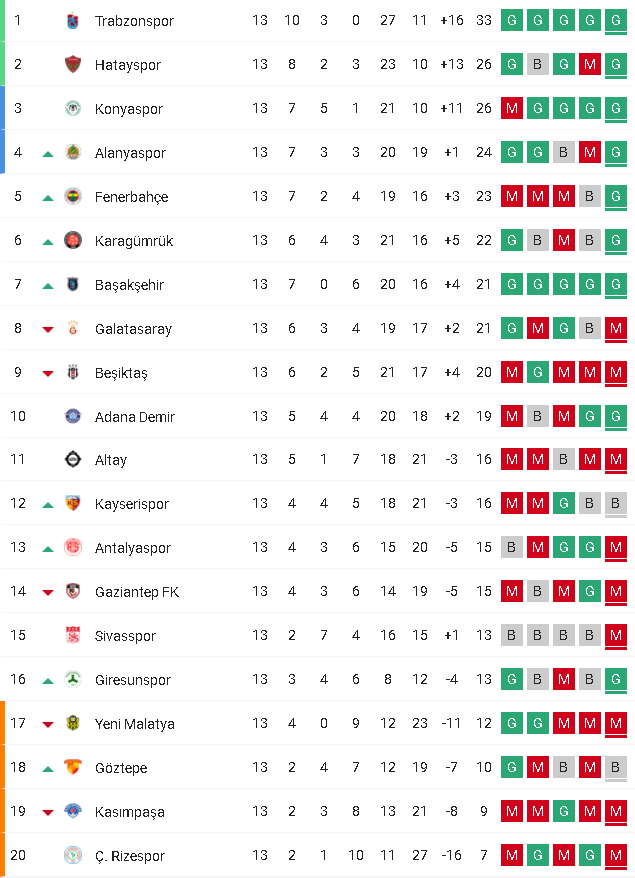Screen dimensions: 635x878
Task: Click the Hatayspor club crest icon
Action: (72, 65)
